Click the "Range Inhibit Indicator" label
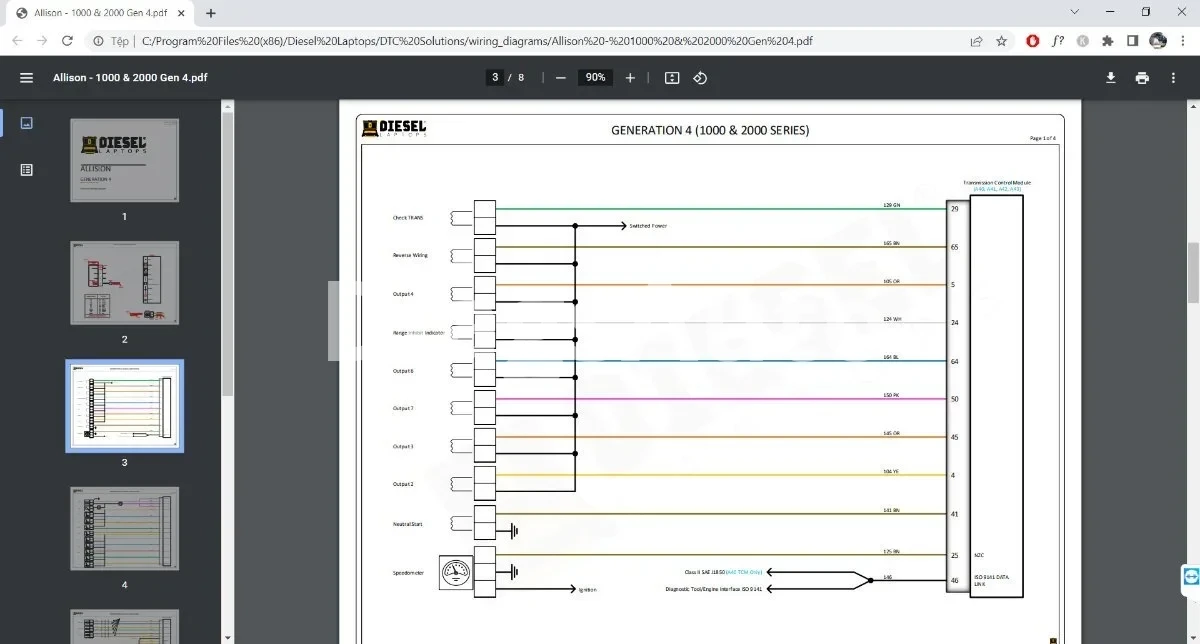 click(419, 332)
